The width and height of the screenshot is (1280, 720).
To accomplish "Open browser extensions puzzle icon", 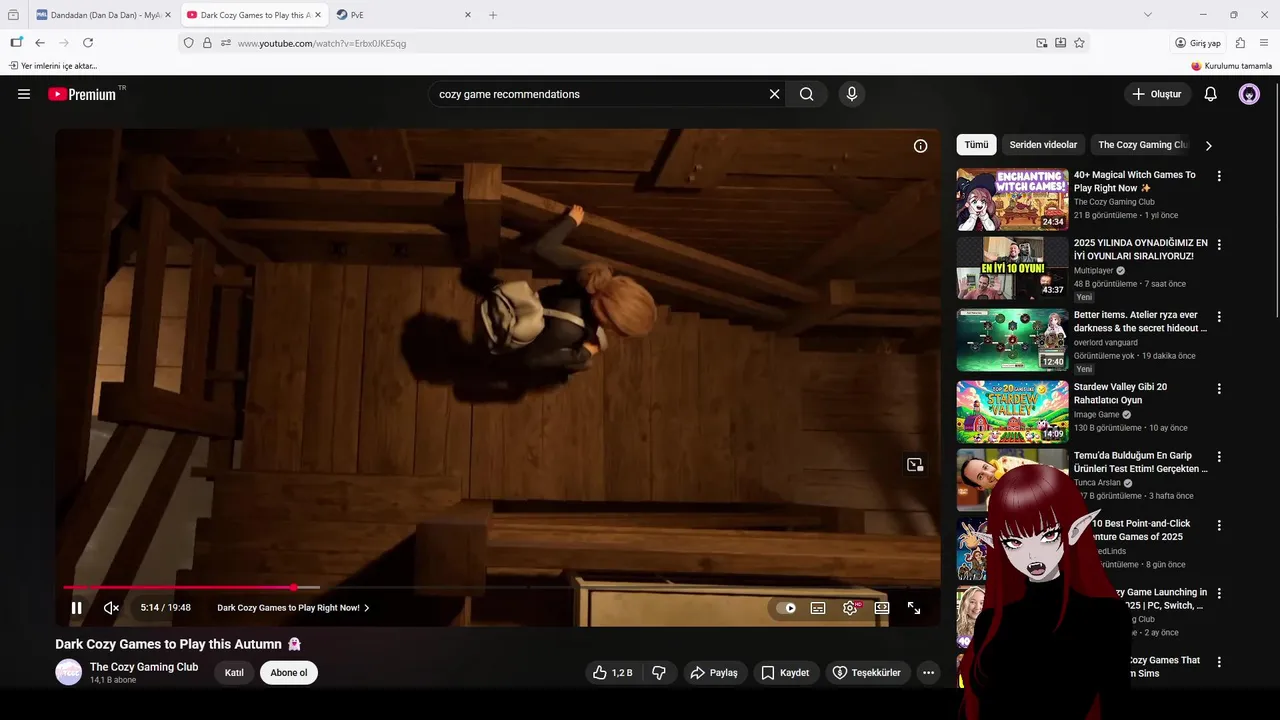I will pyautogui.click(x=1240, y=43).
